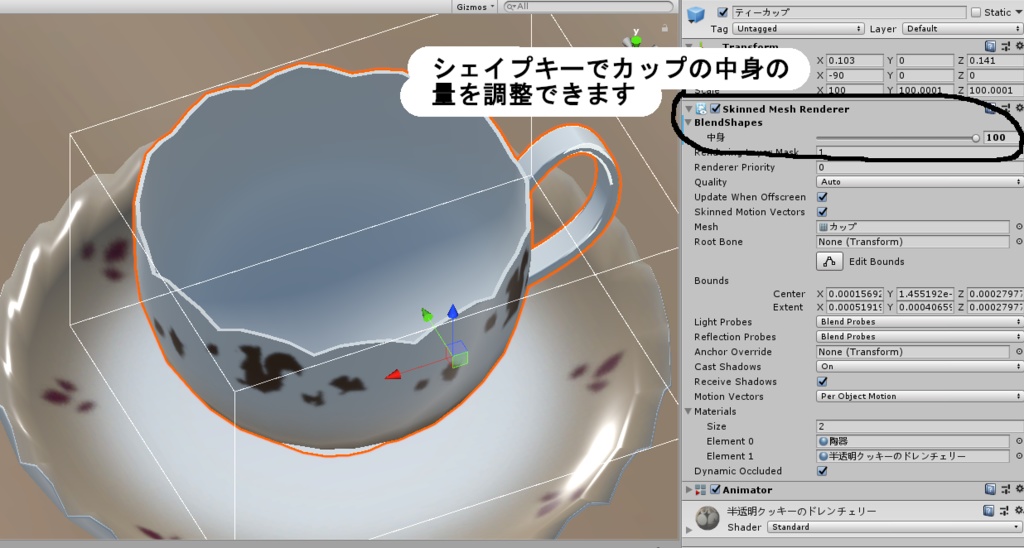
Task: Open the Tag dropdown showing Untagged
Action: tap(798, 29)
